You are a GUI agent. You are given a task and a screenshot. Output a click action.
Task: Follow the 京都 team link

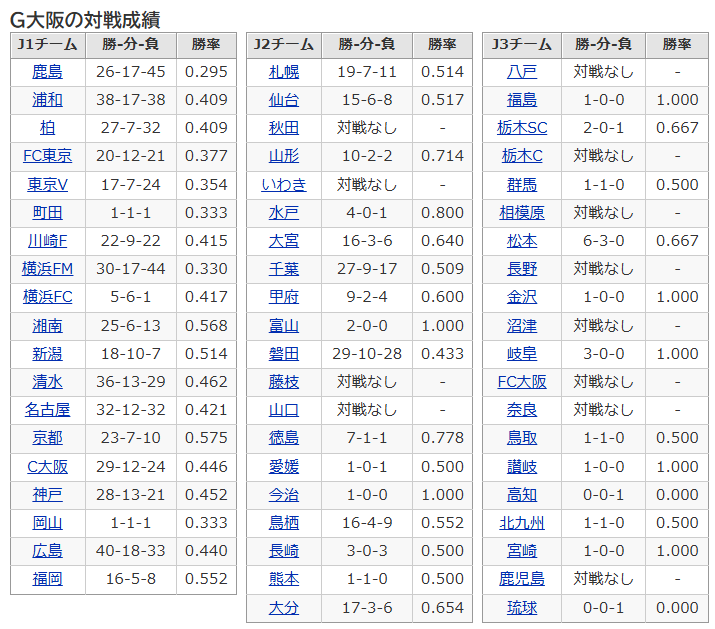pos(47,438)
